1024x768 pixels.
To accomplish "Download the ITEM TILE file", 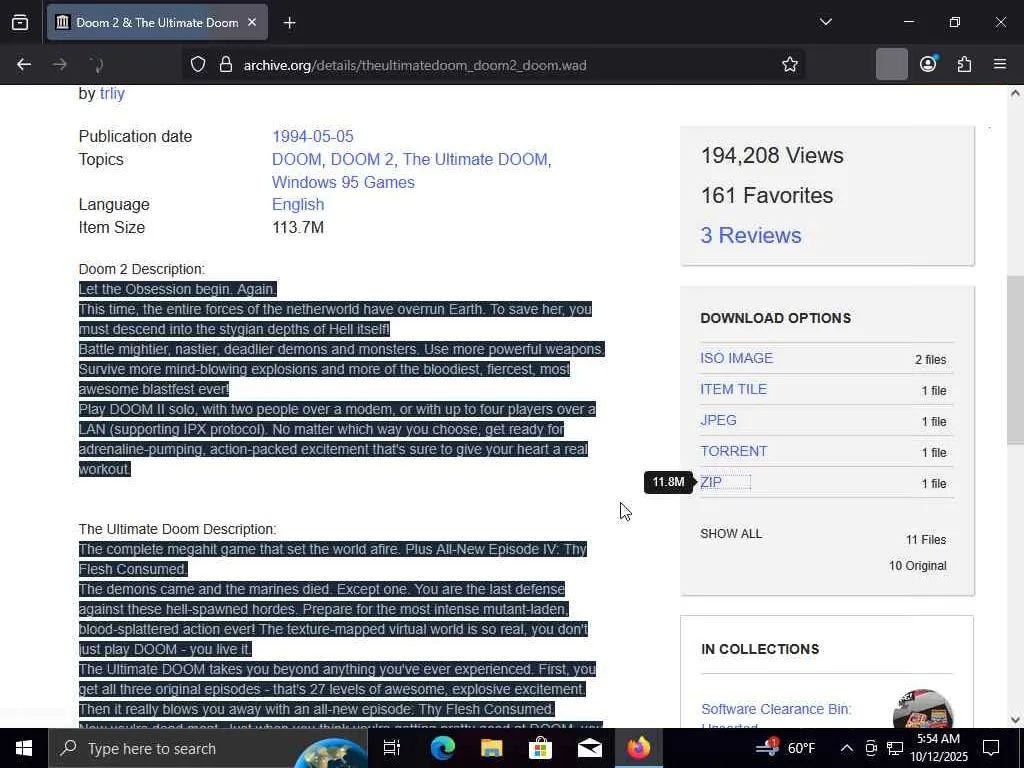I will [733, 389].
